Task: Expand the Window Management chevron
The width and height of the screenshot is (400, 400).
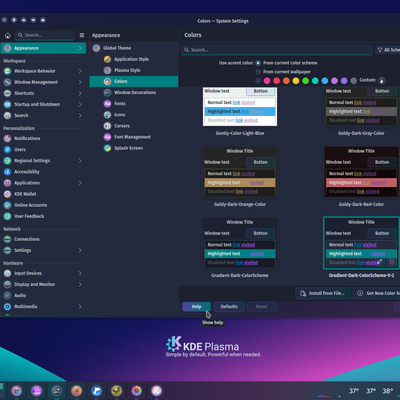Action: click(x=80, y=82)
